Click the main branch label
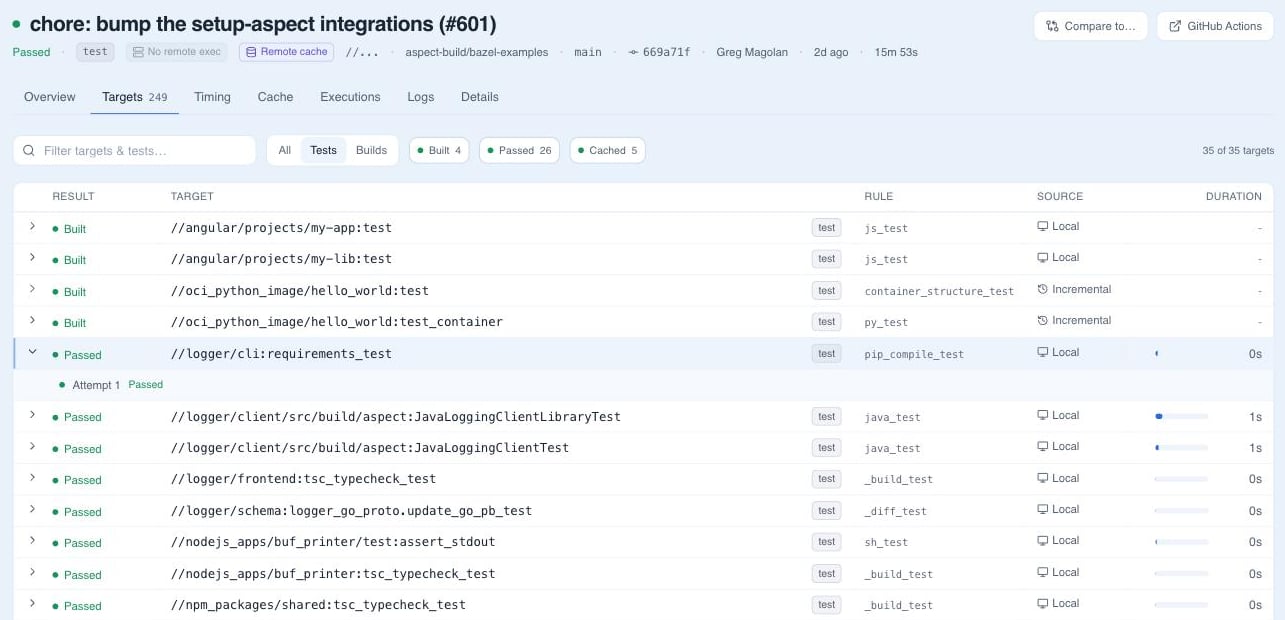This screenshot has height=620, width=1285. point(588,52)
